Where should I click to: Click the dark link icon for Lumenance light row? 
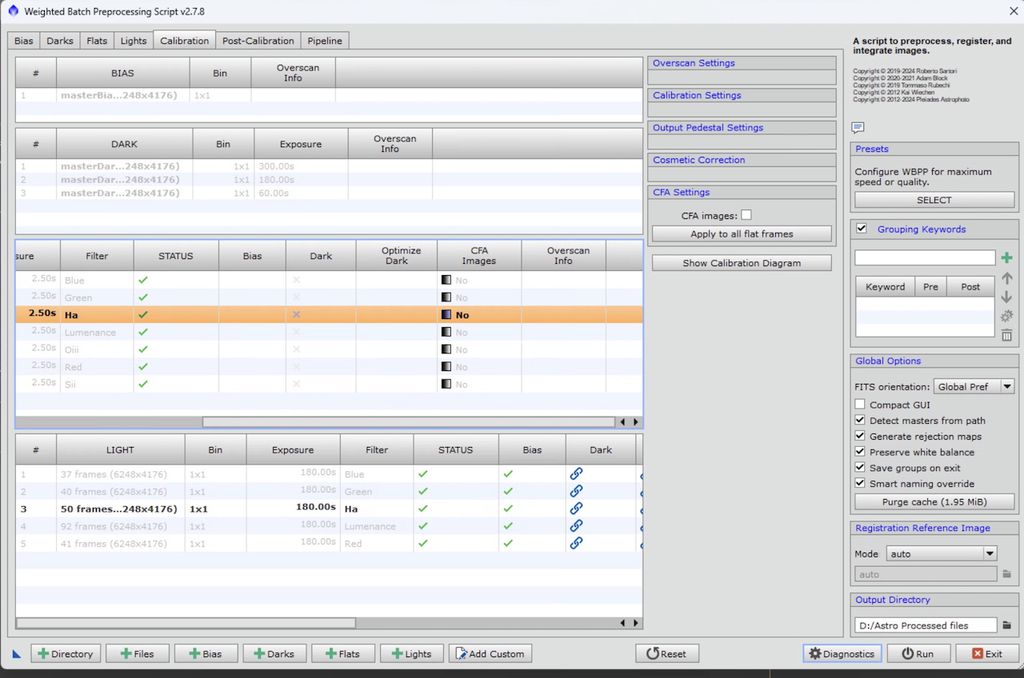576,526
